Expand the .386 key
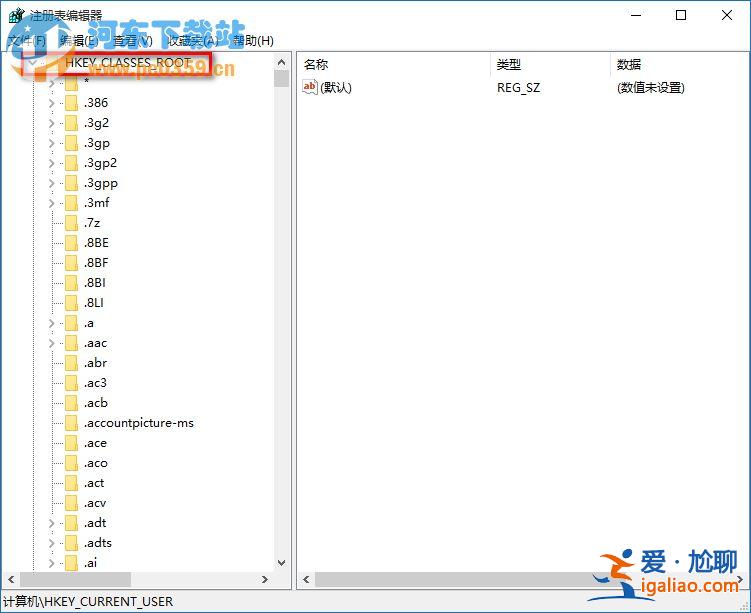 pyautogui.click(x=52, y=103)
